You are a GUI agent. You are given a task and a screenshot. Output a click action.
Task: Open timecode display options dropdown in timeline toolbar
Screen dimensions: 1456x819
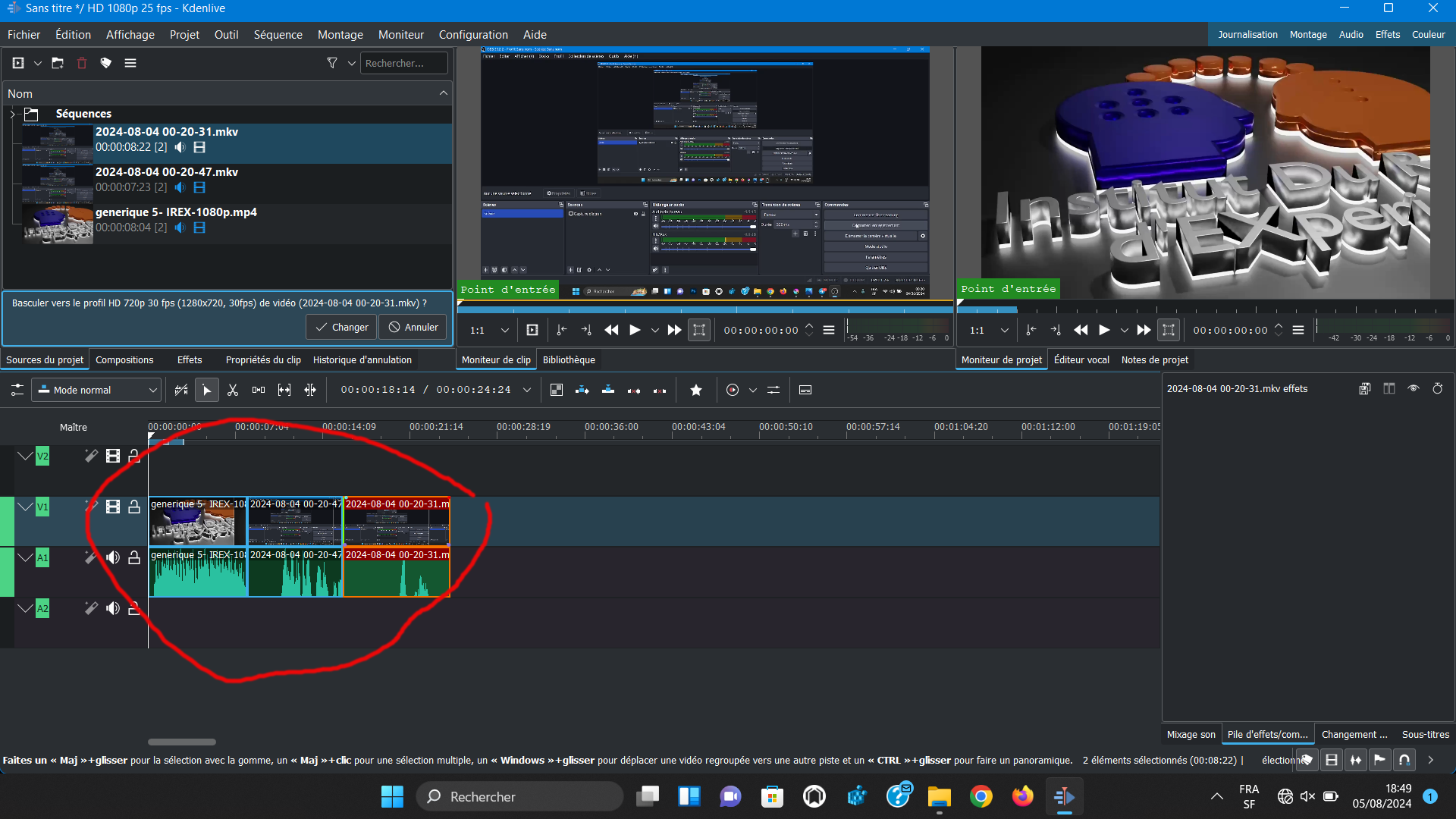coord(527,390)
